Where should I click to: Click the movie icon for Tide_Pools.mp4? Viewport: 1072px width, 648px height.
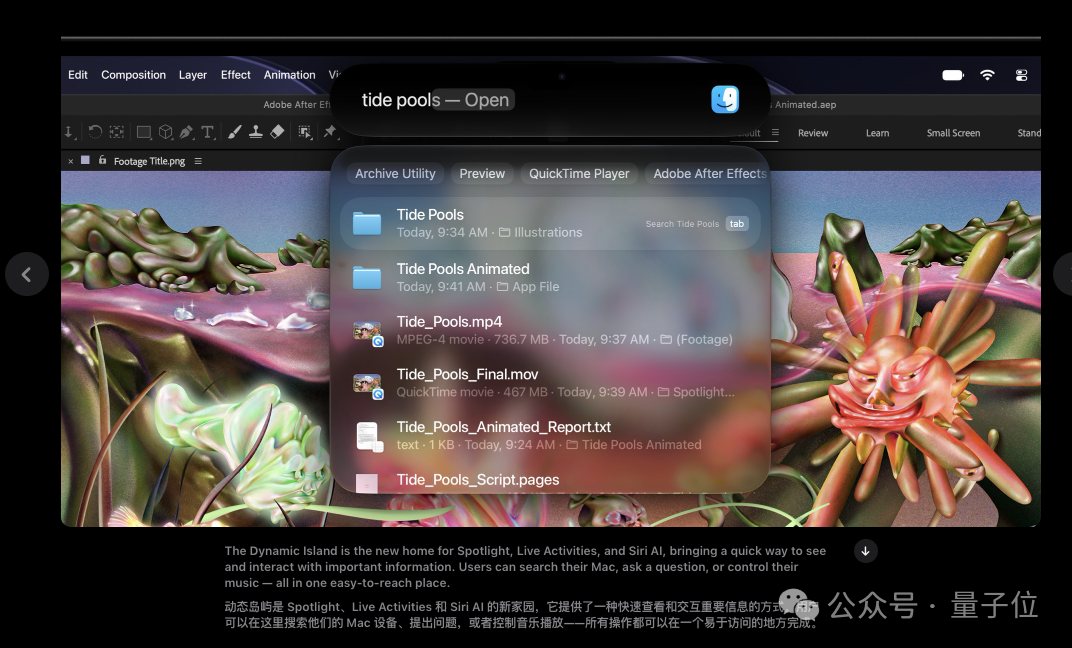click(x=367, y=332)
